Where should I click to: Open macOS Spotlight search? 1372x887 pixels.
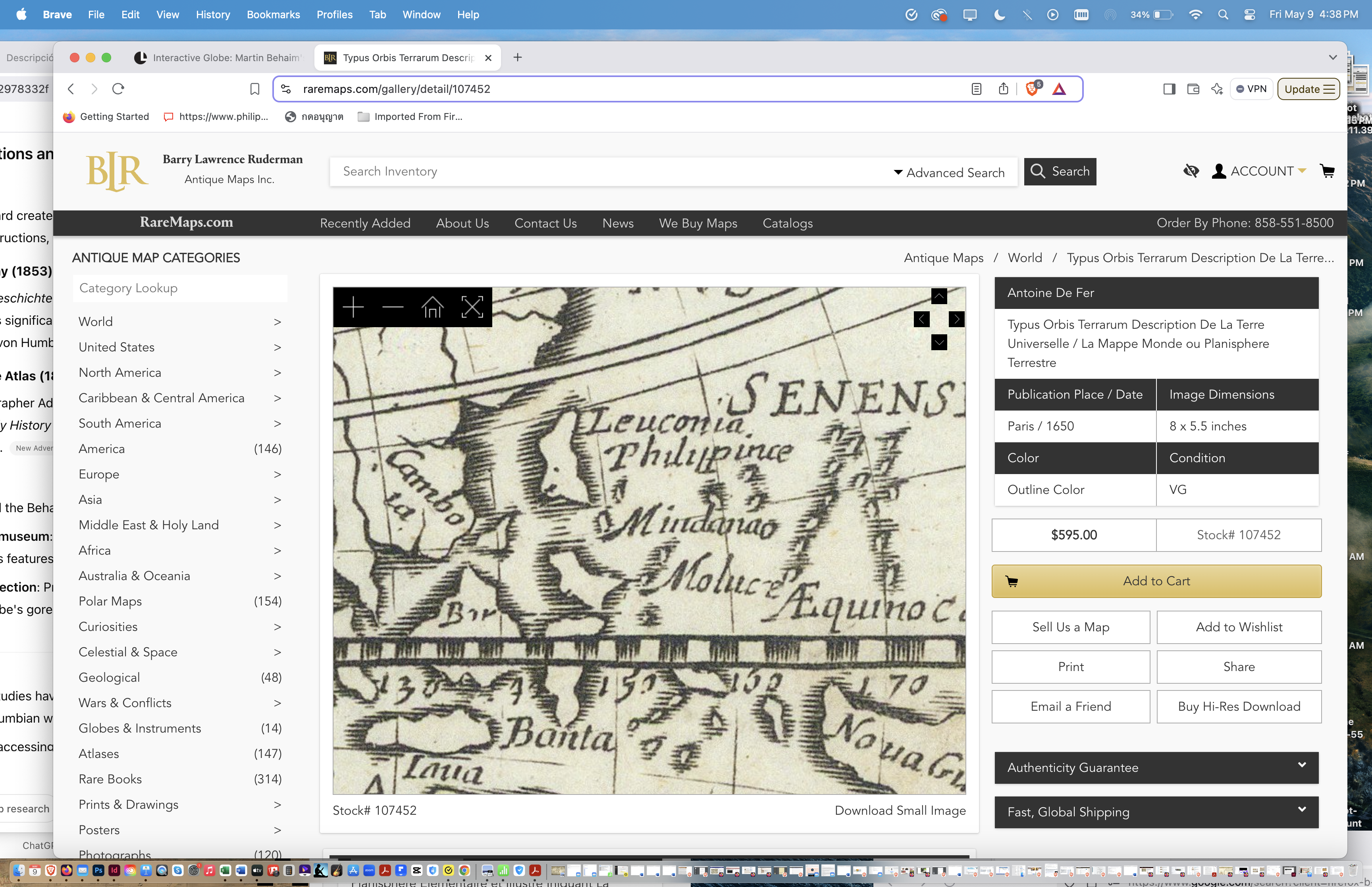pos(1224,14)
